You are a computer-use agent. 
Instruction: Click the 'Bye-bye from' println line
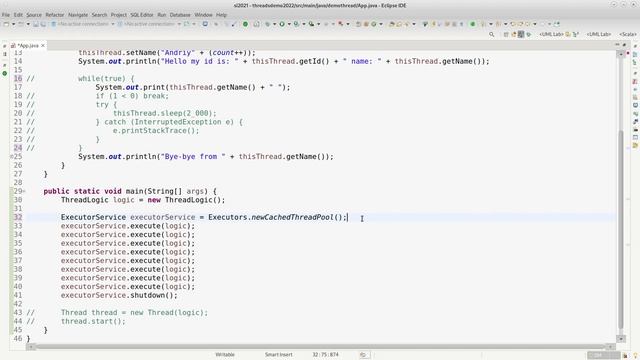tap(206, 157)
